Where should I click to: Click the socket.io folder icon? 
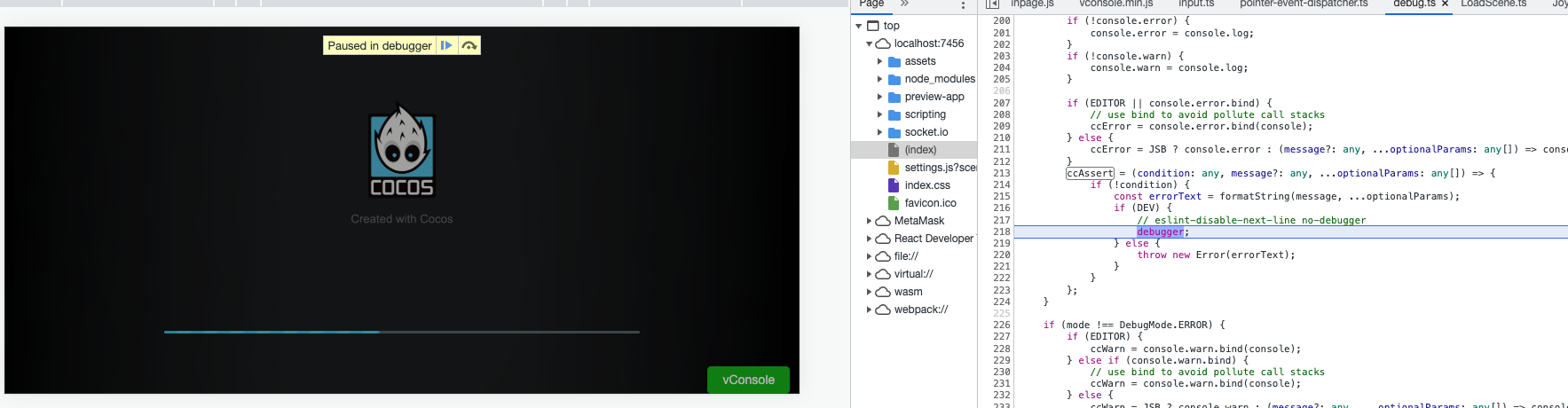pos(894,132)
